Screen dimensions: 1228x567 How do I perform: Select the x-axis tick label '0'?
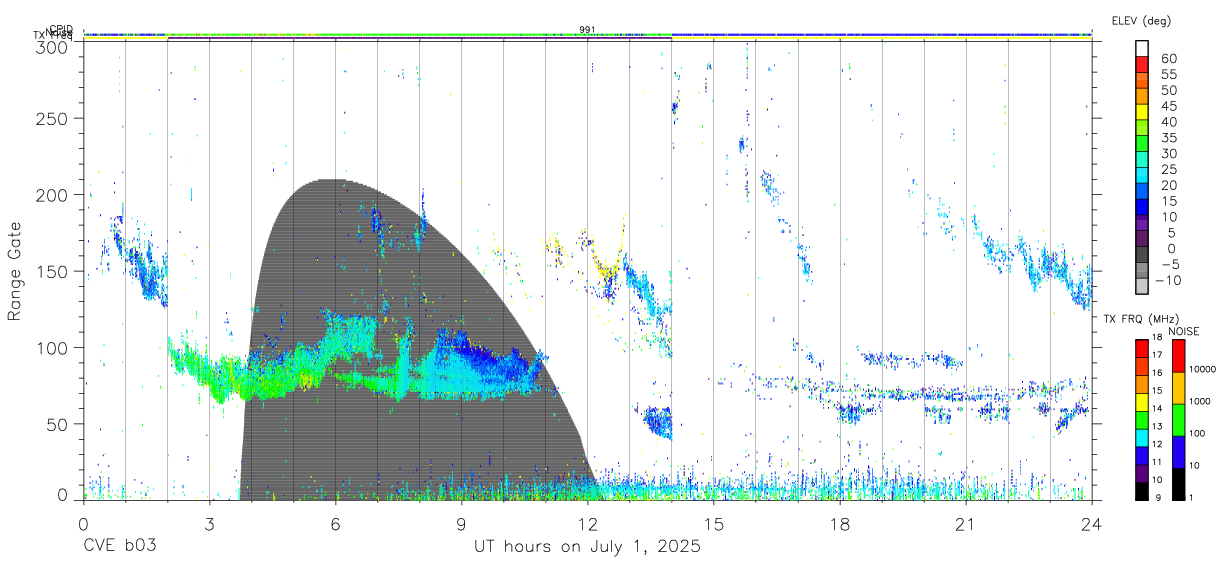pos(83,524)
